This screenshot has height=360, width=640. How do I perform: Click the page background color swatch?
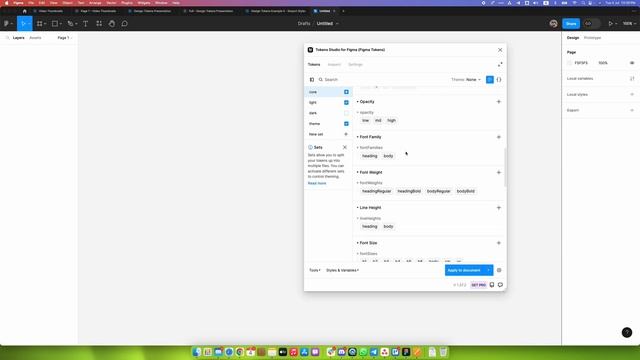pos(569,63)
